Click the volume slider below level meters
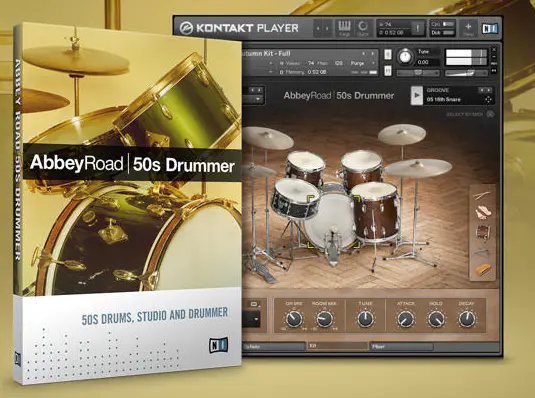Image resolution: width=535 pixels, height=398 pixels. pos(466,73)
